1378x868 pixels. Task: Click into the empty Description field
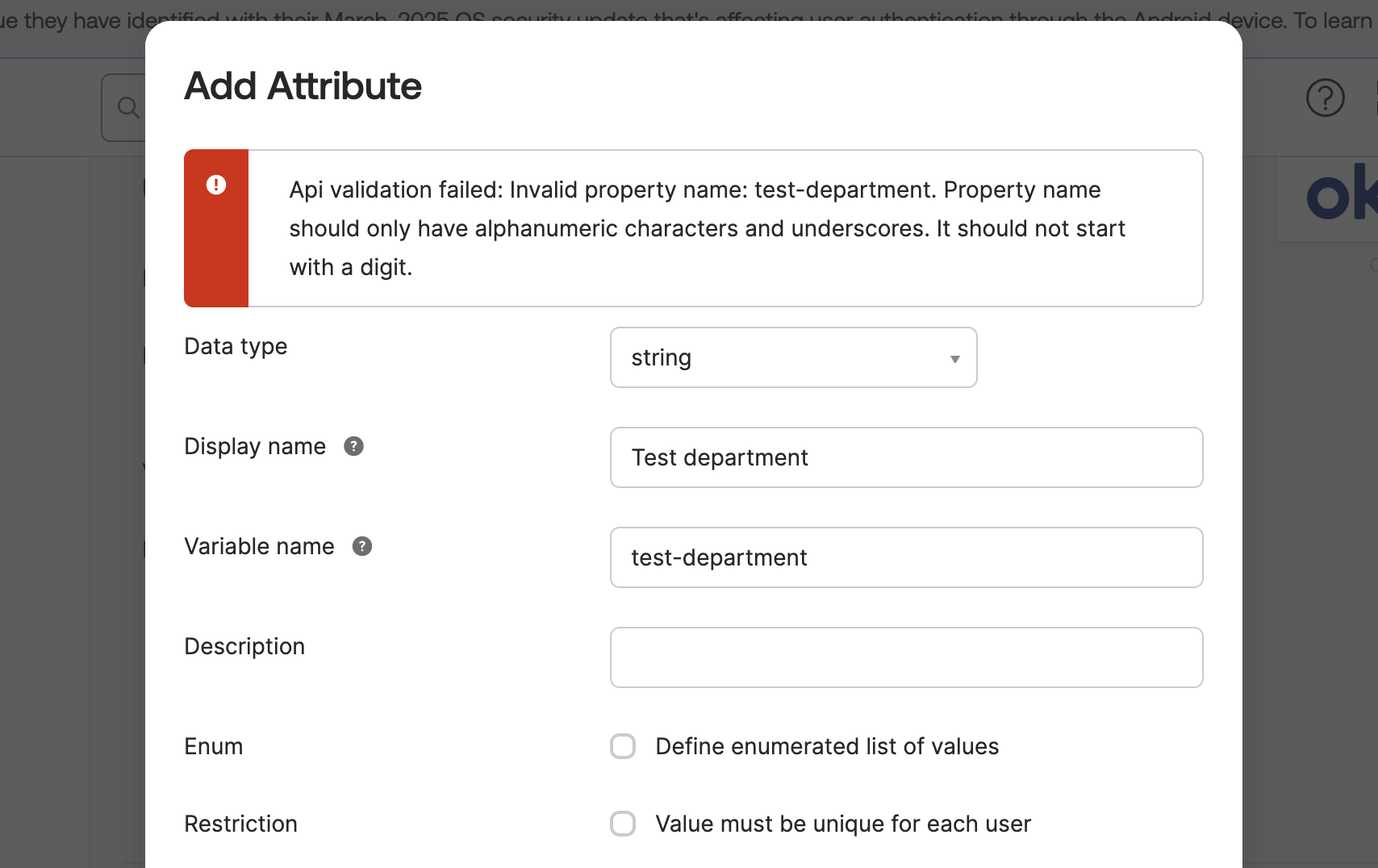[x=906, y=657]
